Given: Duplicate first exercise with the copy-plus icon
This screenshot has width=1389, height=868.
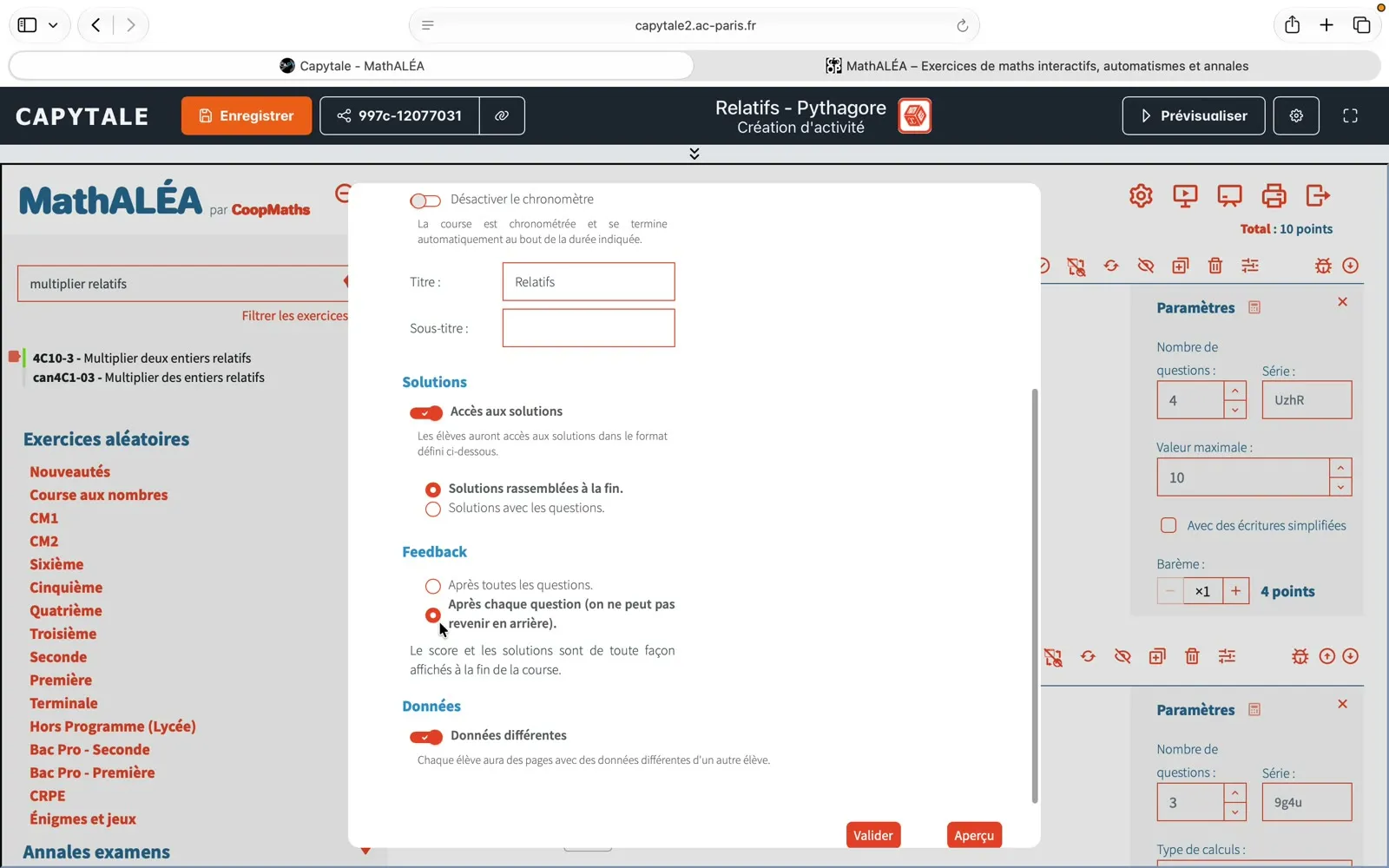Looking at the screenshot, I should (1180, 266).
